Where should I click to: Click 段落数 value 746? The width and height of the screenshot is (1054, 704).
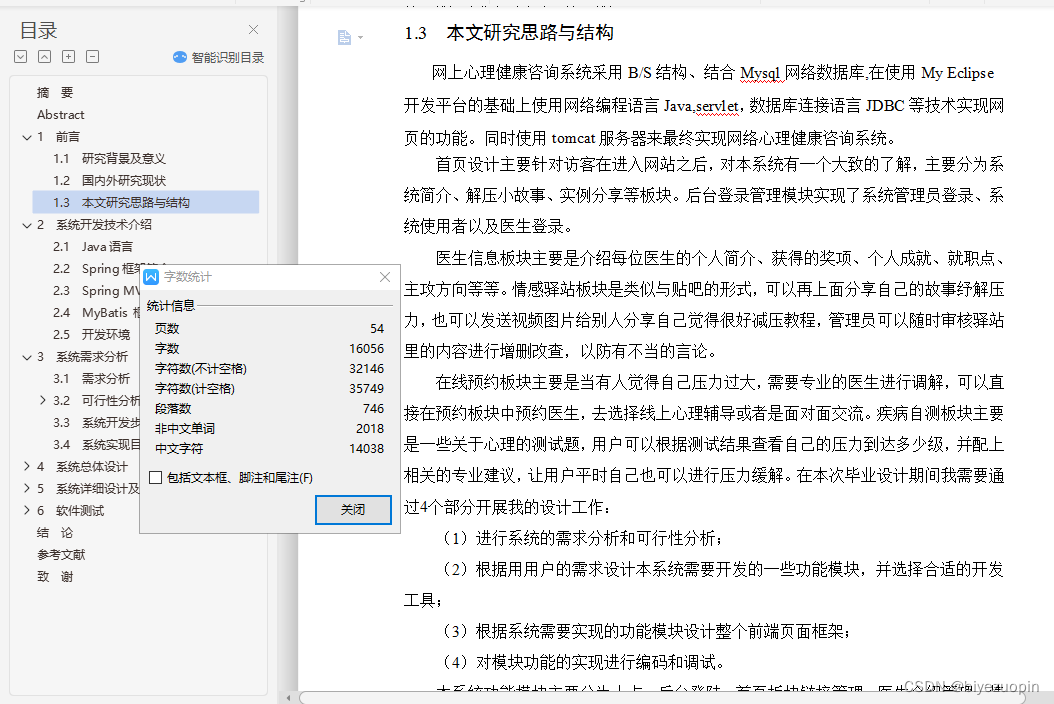[373, 409]
